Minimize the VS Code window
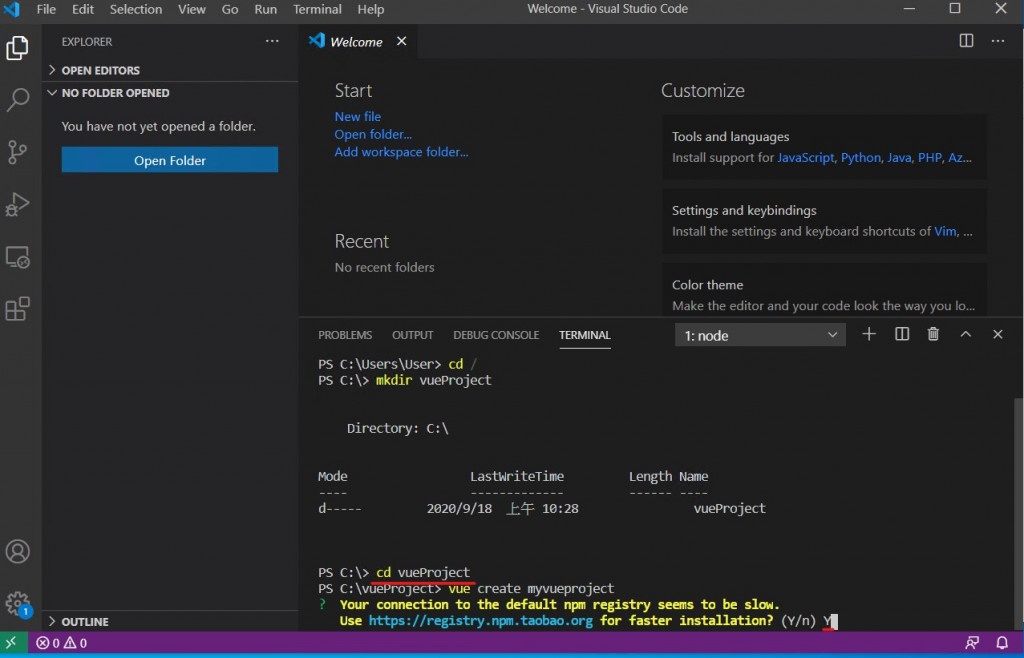The height and width of the screenshot is (658, 1024). 908,8
